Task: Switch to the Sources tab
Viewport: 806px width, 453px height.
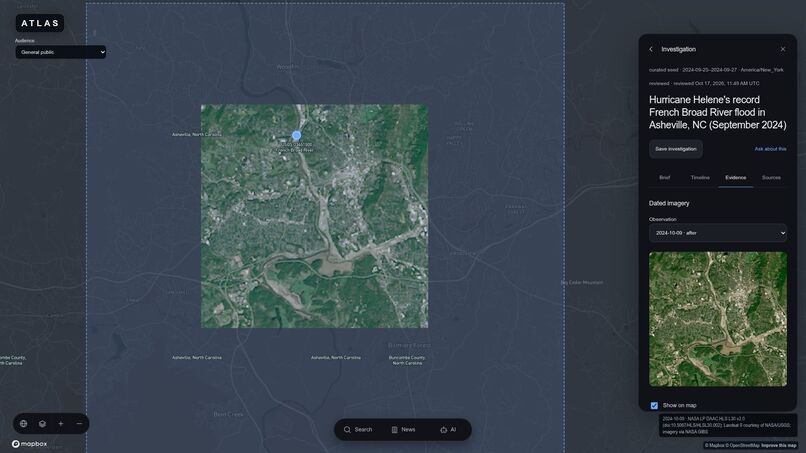Action: pos(771,177)
